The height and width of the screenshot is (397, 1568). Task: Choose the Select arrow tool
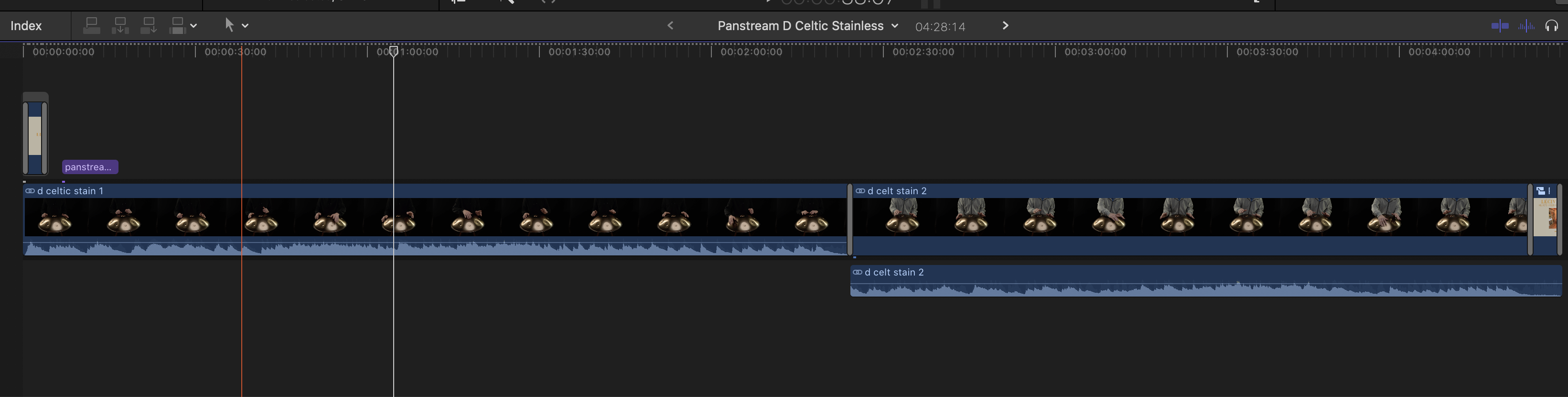(x=229, y=25)
